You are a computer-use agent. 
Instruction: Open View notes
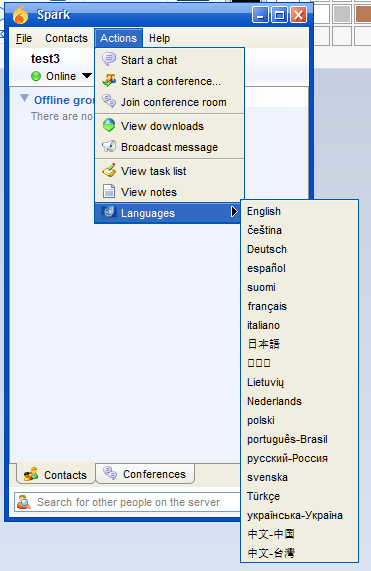coord(169,192)
